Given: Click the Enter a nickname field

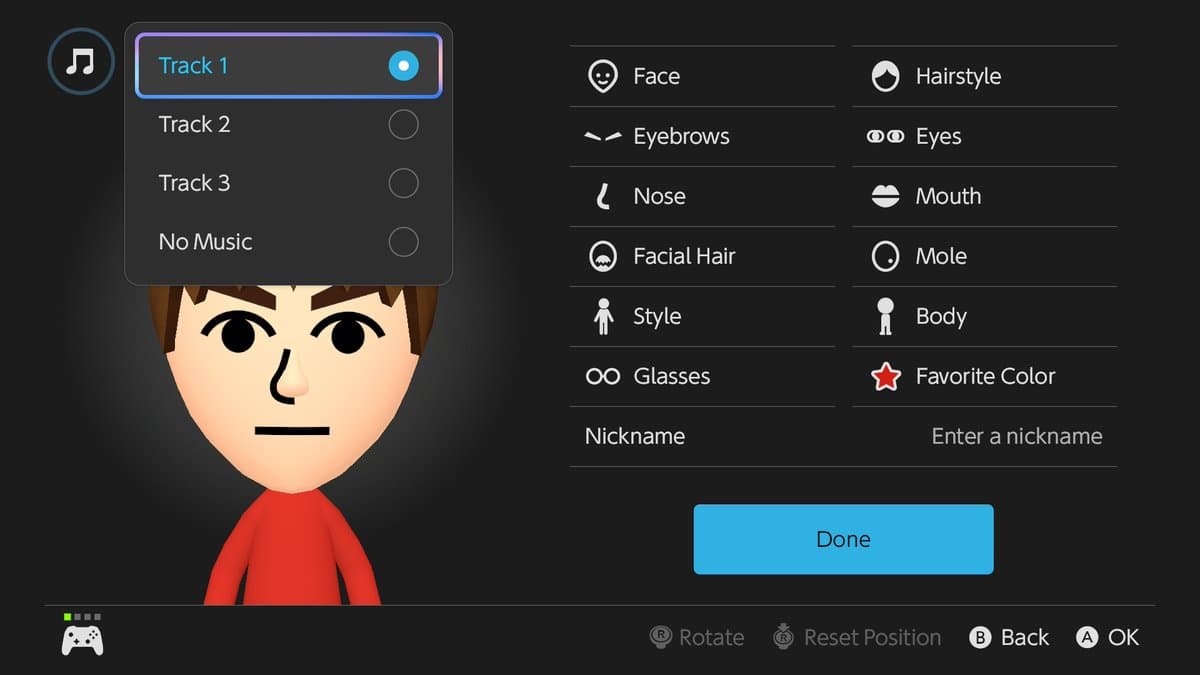Looking at the screenshot, I should (1017, 436).
